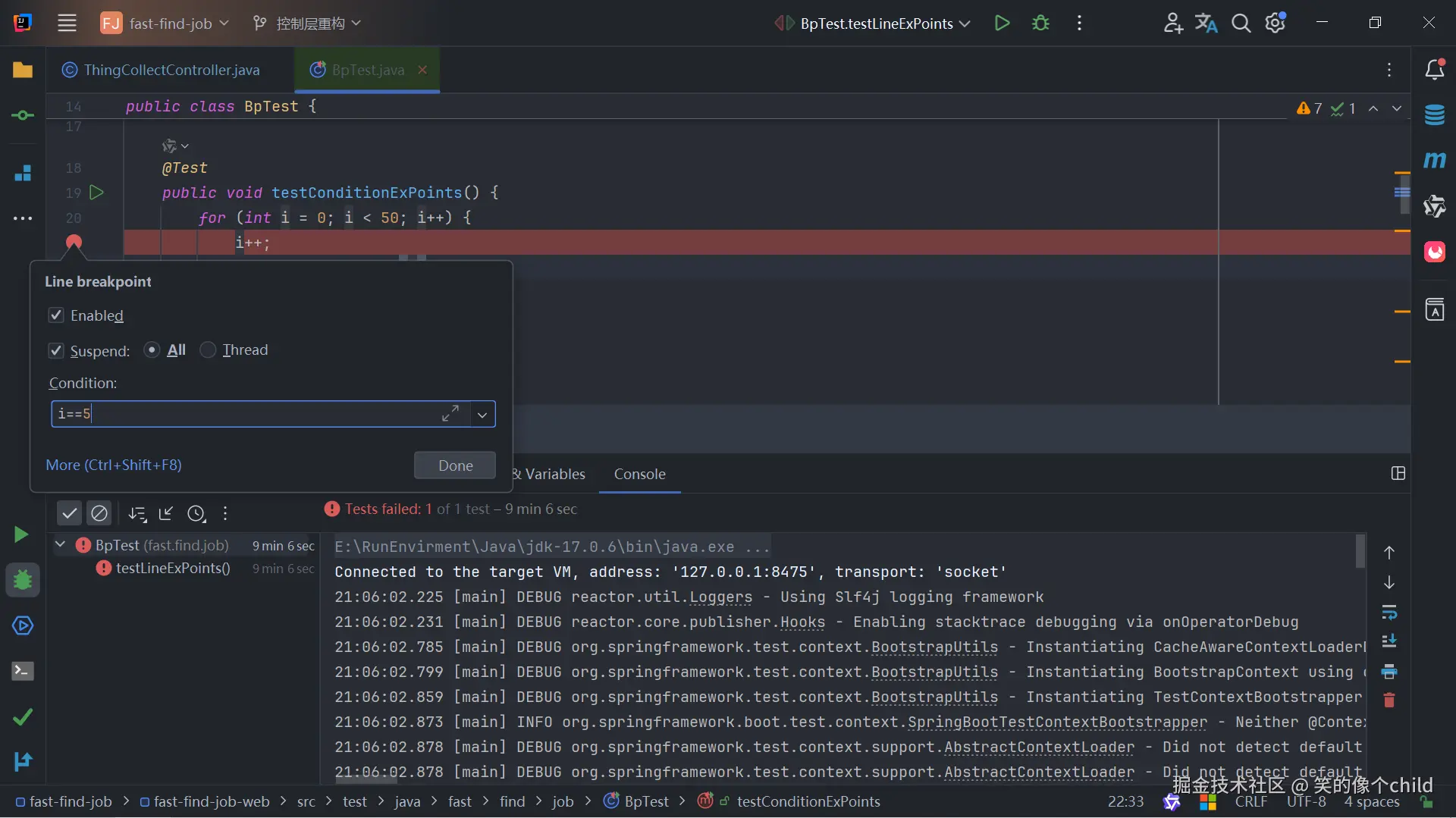
Task: Open Services tool window icon
Action: [x=23, y=625]
